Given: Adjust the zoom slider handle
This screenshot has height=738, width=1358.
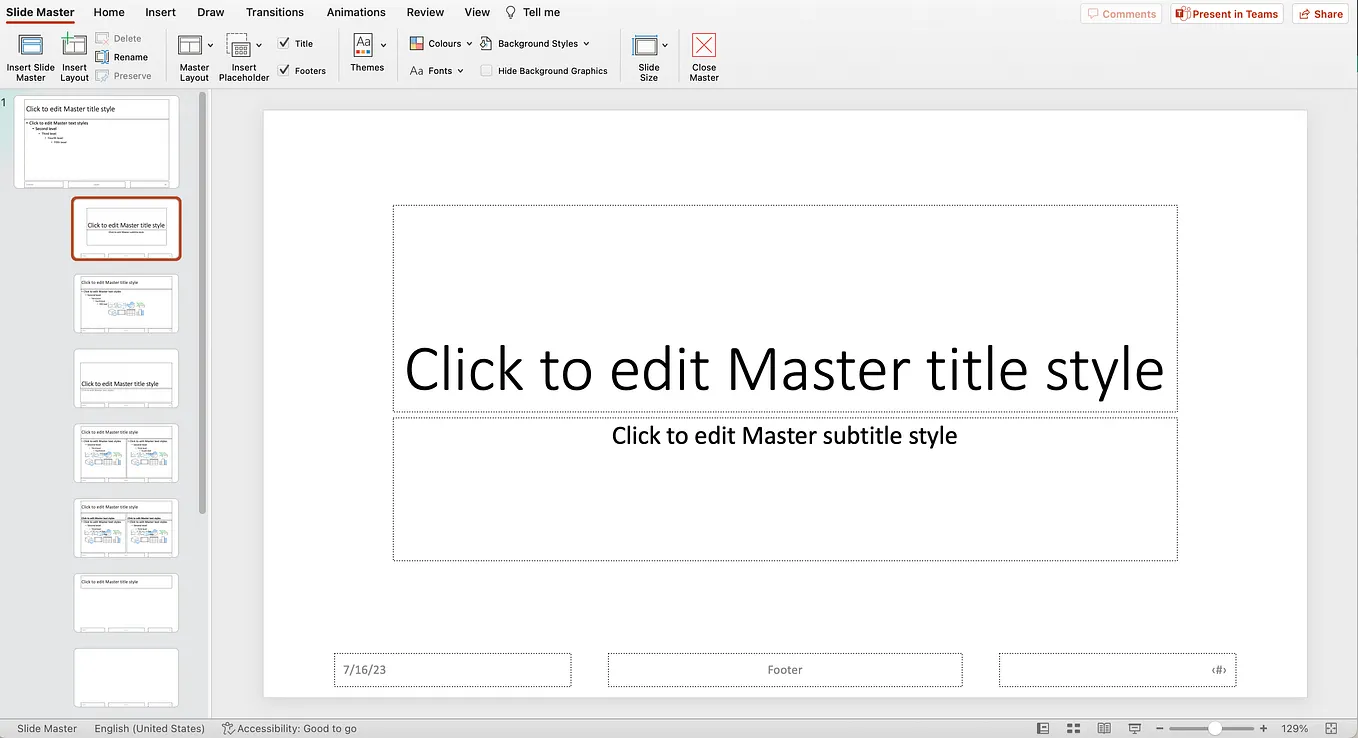Looking at the screenshot, I should [1214, 728].
